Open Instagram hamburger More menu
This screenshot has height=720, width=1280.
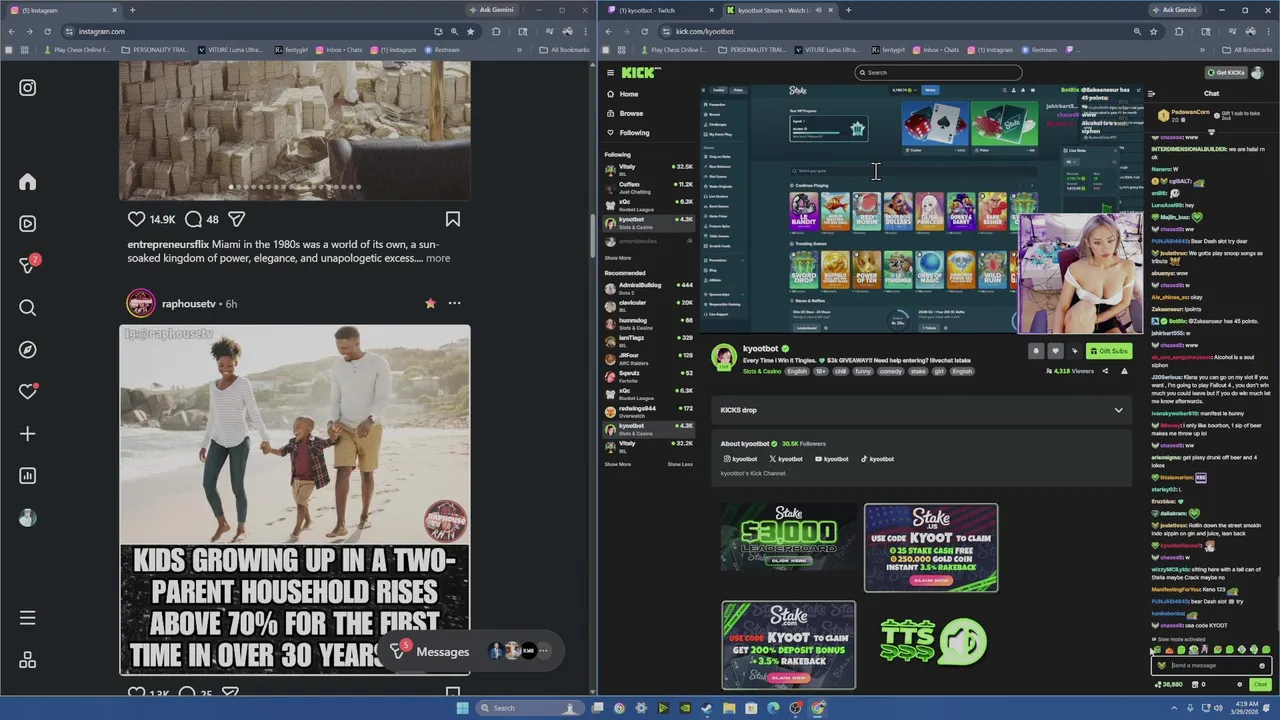pyautogui.click(x=28, y=618)
